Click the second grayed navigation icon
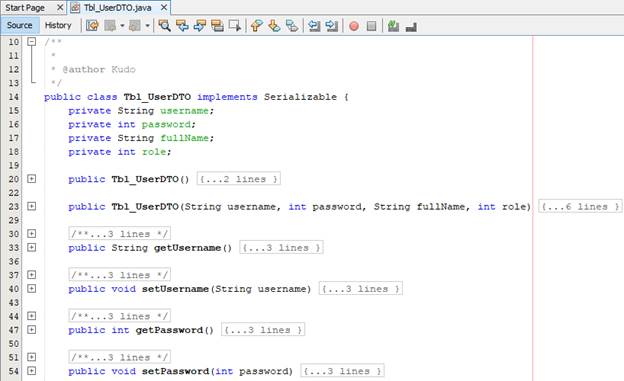Screen dimensions: 624x381 (x=135, y=26)
